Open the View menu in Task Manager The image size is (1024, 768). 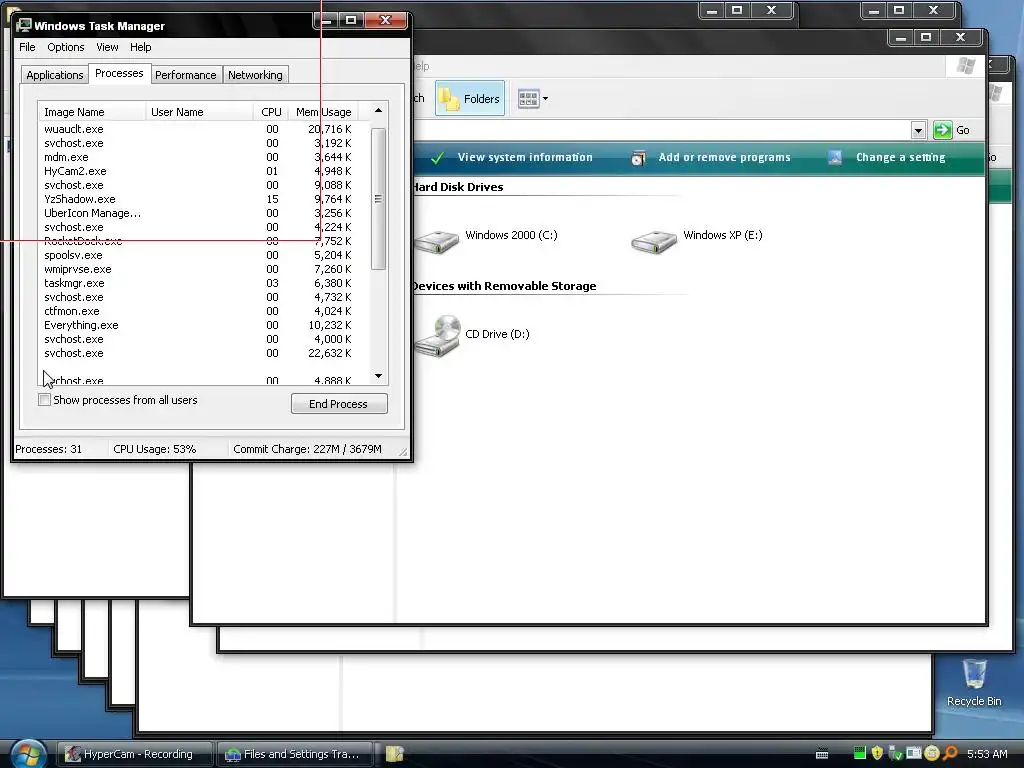(x=107, y=47)
